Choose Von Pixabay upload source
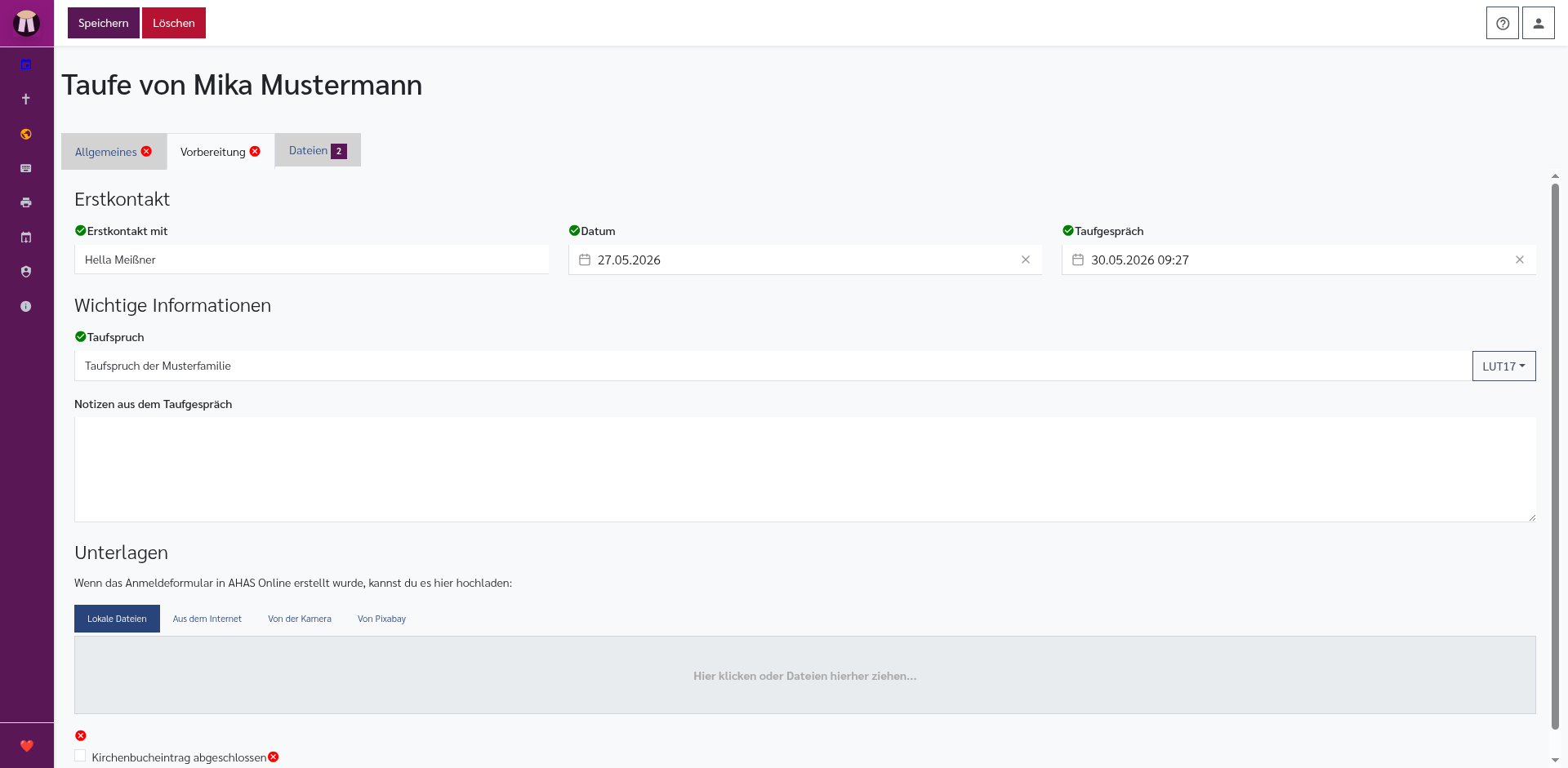1568x768 pixels. click(381, 619)
